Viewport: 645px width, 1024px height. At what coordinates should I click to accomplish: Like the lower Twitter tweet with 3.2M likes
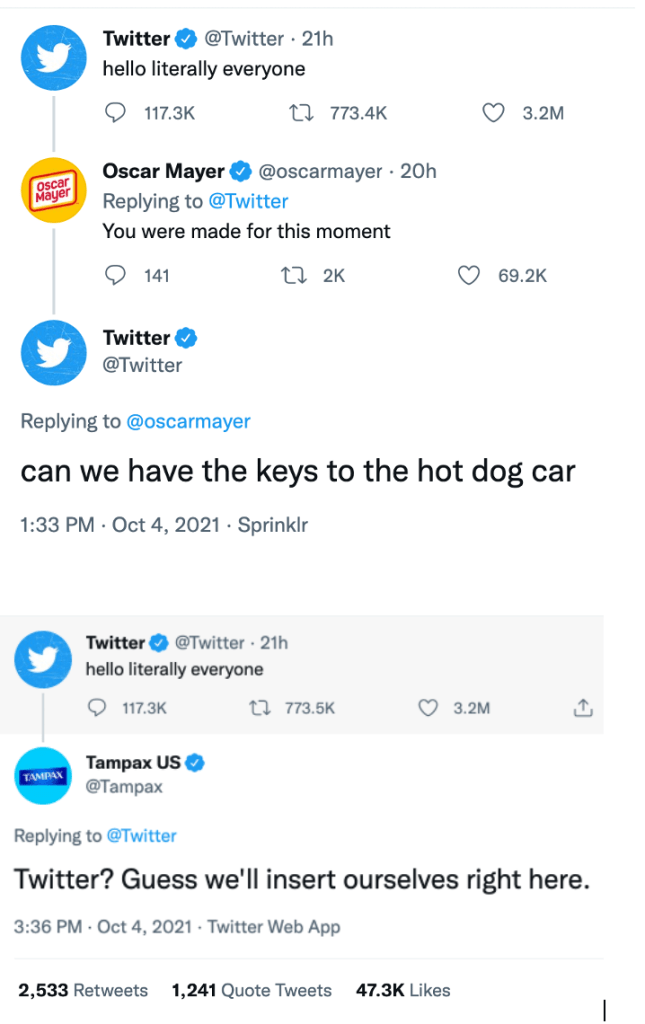click(428, 708)
